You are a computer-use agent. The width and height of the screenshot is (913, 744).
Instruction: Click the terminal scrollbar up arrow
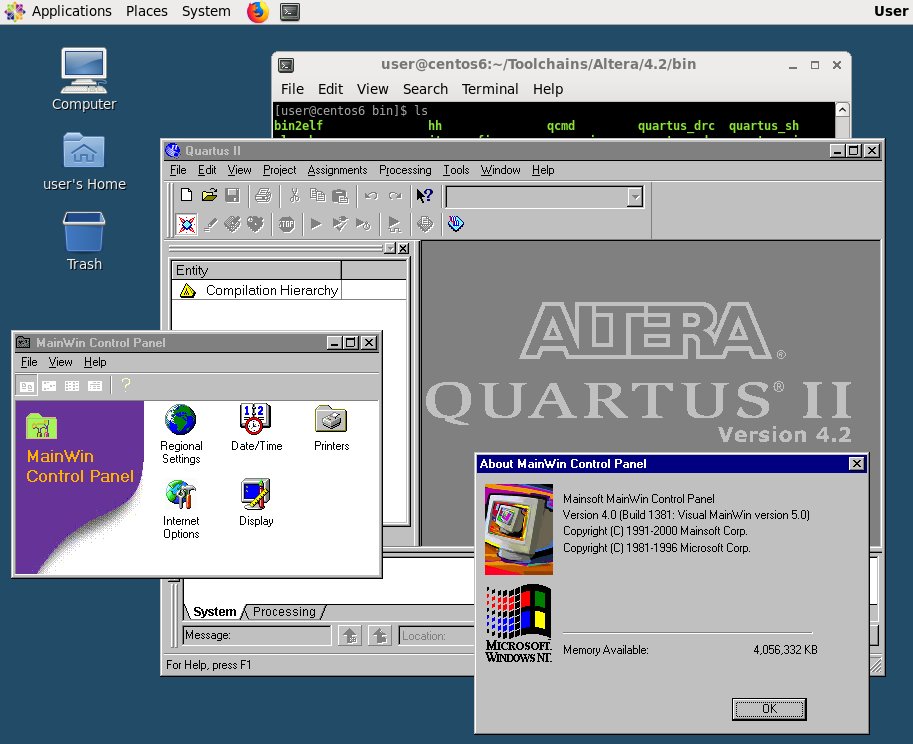[x=842, y=109]
